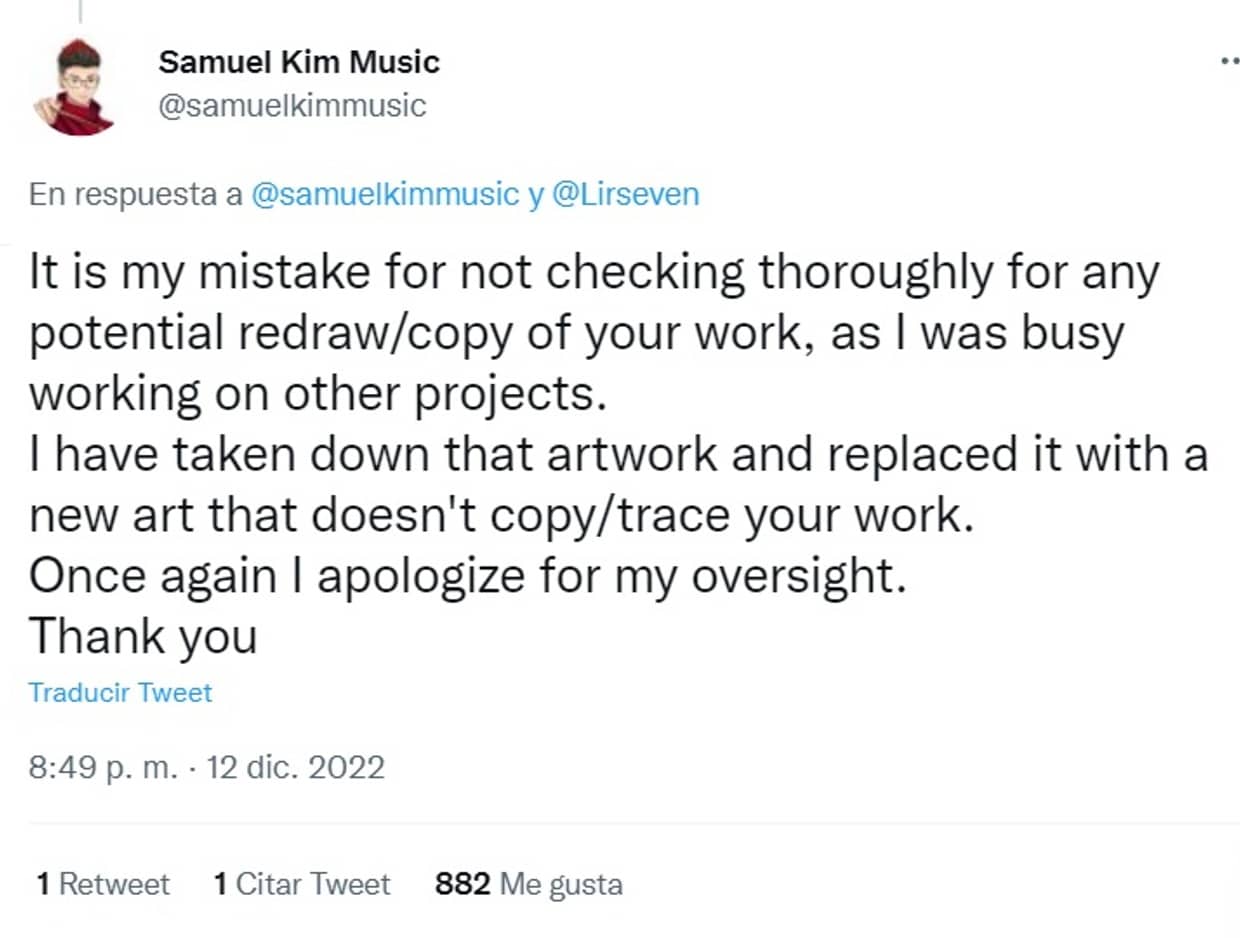The width and height of the screenshot is (1240, 938).
Task: Click the 'I have taken down that artwork' line
Action: (x=618, y=454)
